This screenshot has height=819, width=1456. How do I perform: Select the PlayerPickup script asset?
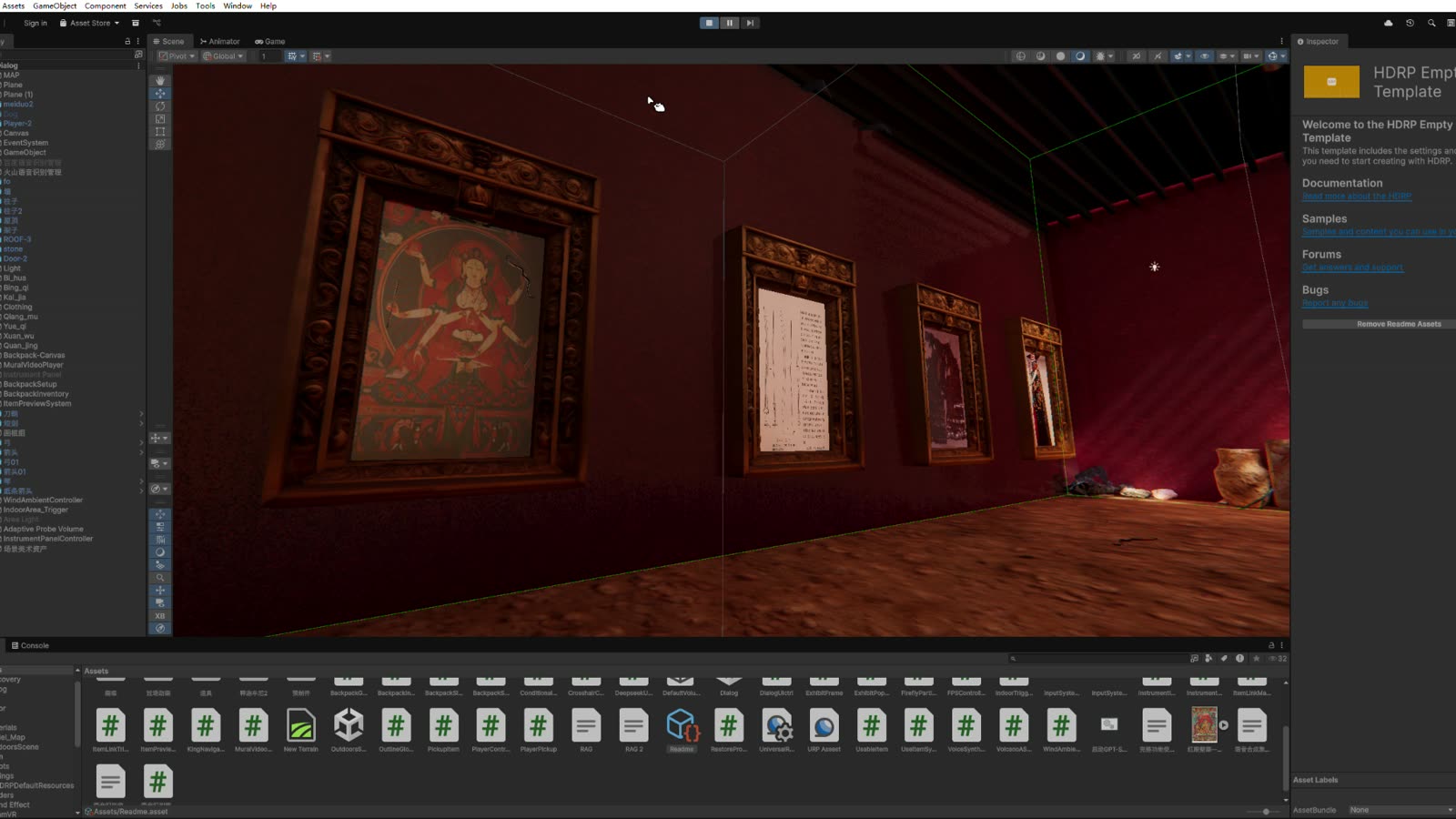(538, 731)
